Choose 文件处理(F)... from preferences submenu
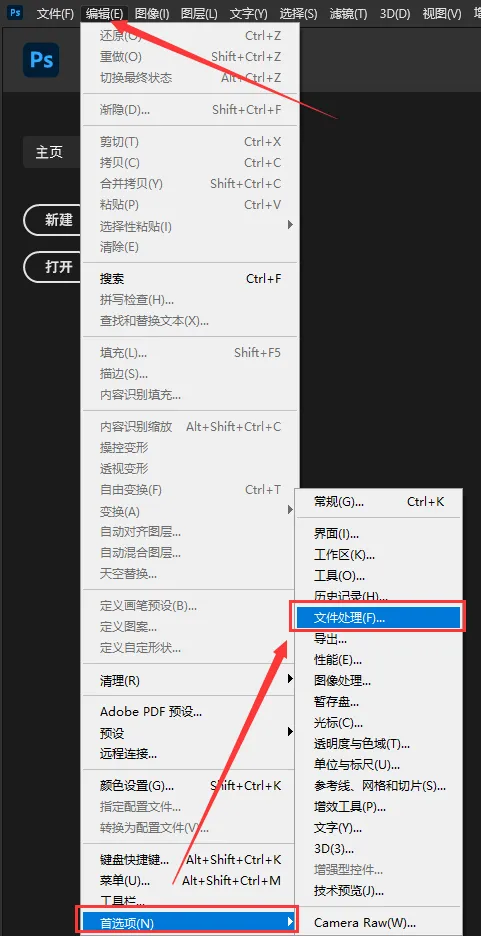This screenshot has width=481, height=936. (377, 618)
